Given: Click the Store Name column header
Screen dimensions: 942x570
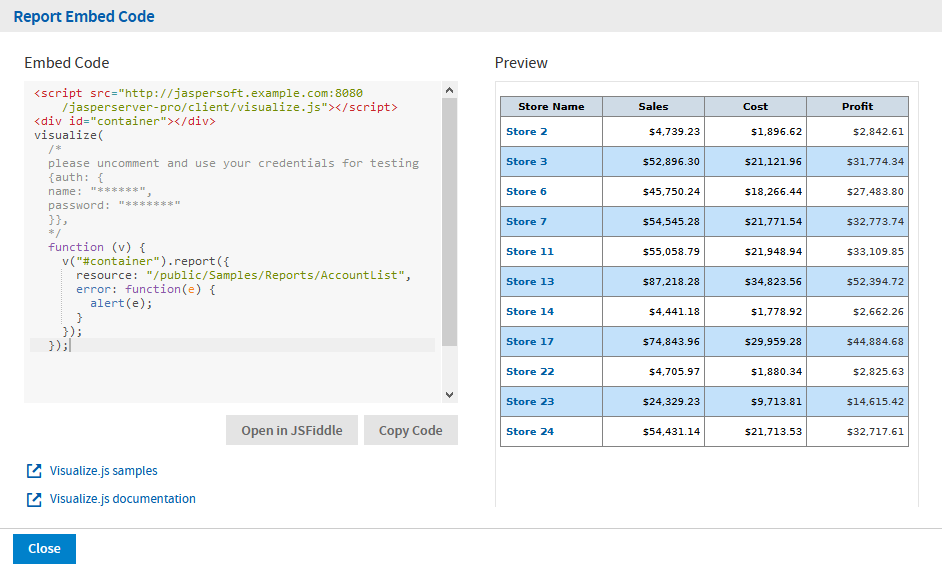Looking at the screenshot, I should click(552, 106).
